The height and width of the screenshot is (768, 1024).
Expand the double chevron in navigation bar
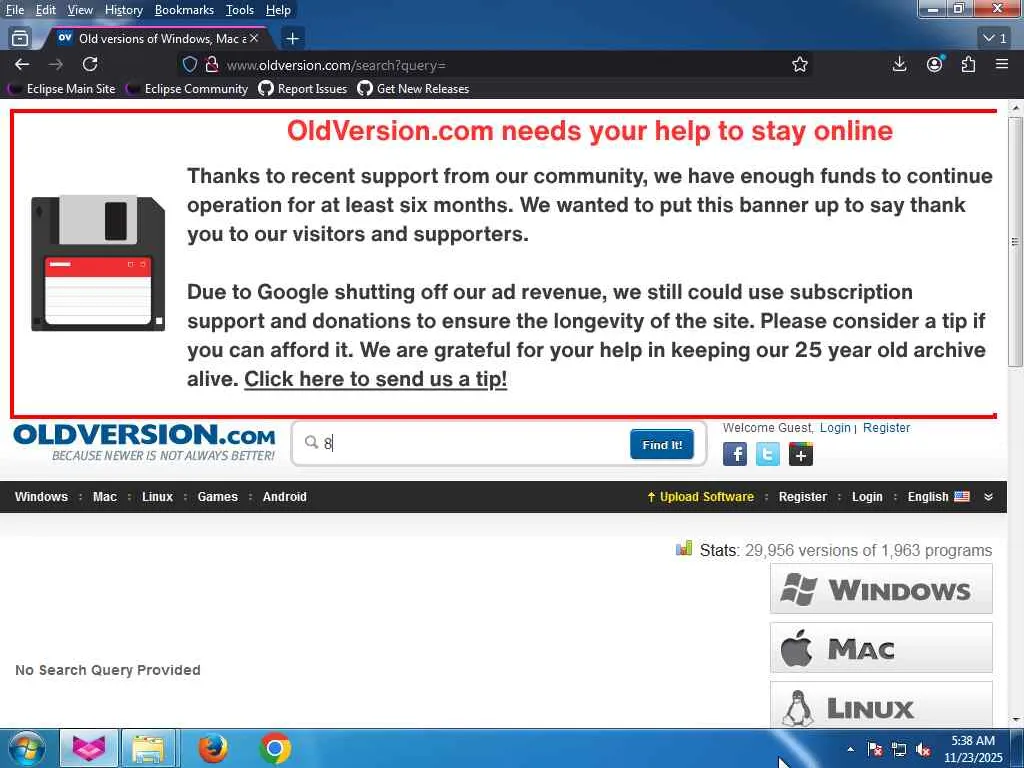point(988,496)
